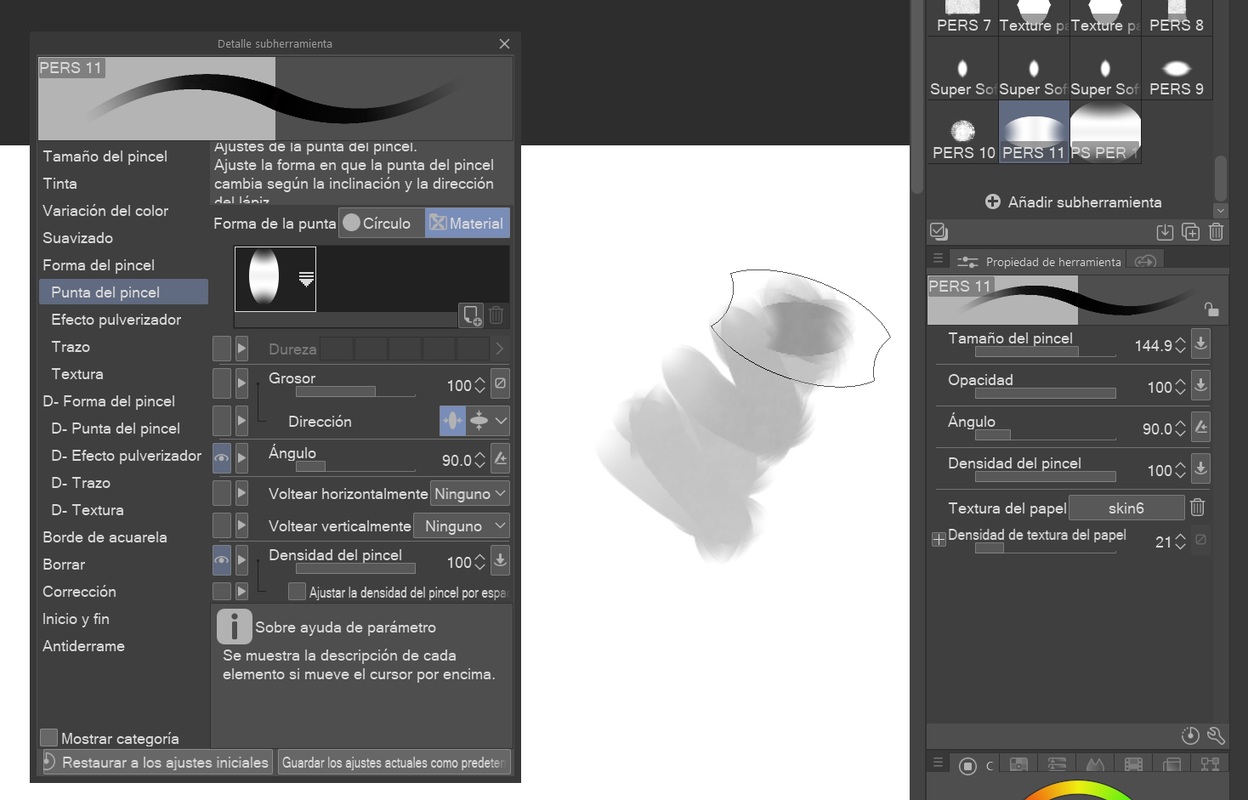Open Ángulo dynamics button in subtool detail
Viewport: 1248px width, 800px height.
500,460
